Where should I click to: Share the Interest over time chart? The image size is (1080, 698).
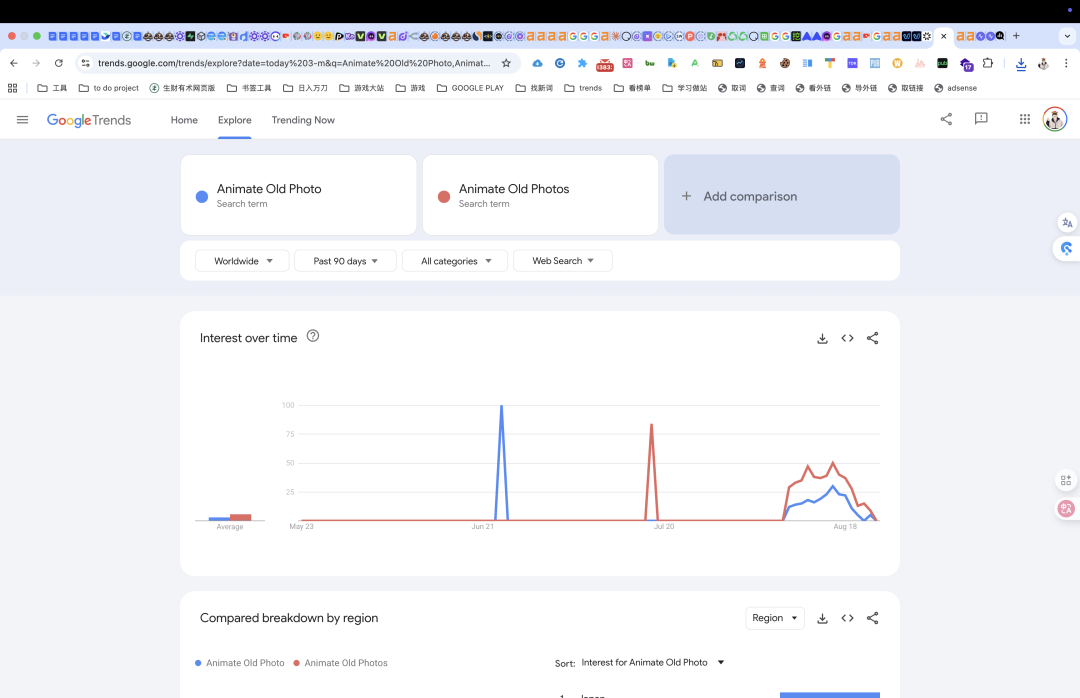point(873,338)
